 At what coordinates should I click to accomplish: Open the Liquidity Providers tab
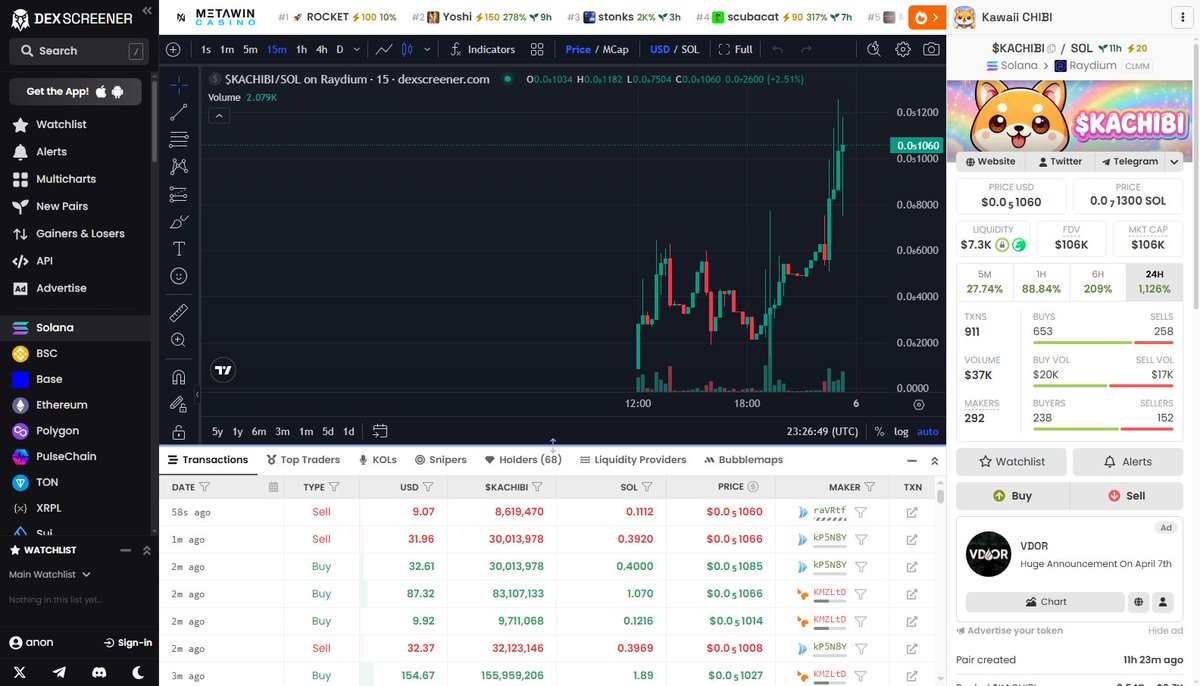click(x=632, y=460)
